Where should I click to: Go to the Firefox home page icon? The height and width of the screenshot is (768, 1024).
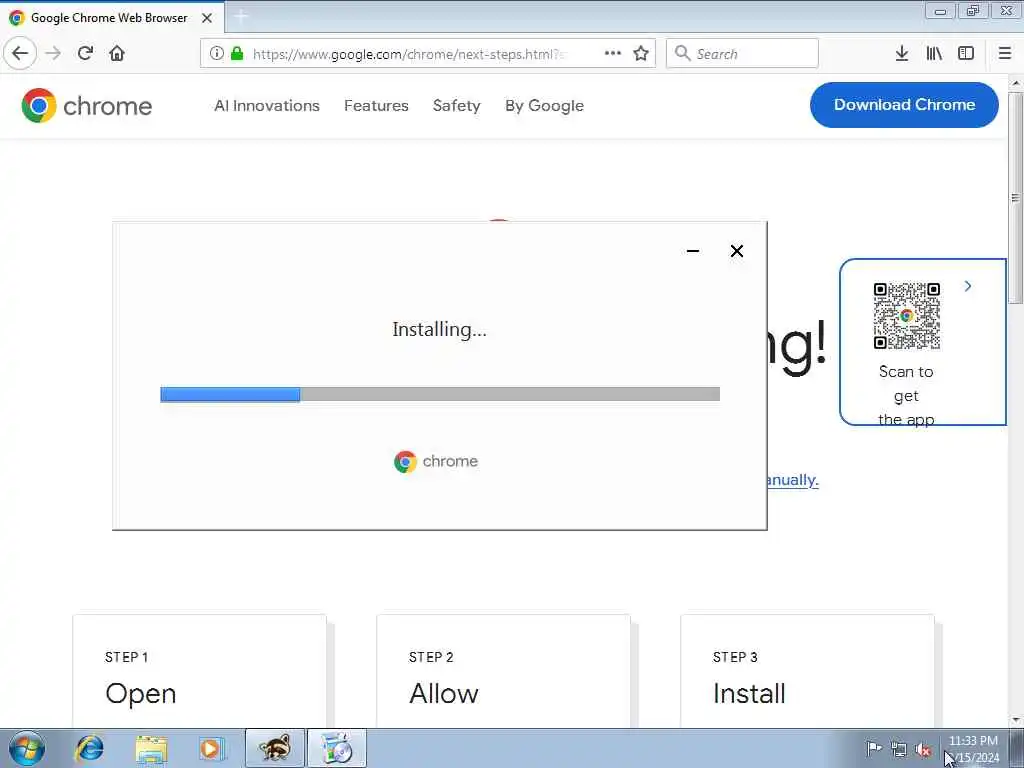coord(117,53)
